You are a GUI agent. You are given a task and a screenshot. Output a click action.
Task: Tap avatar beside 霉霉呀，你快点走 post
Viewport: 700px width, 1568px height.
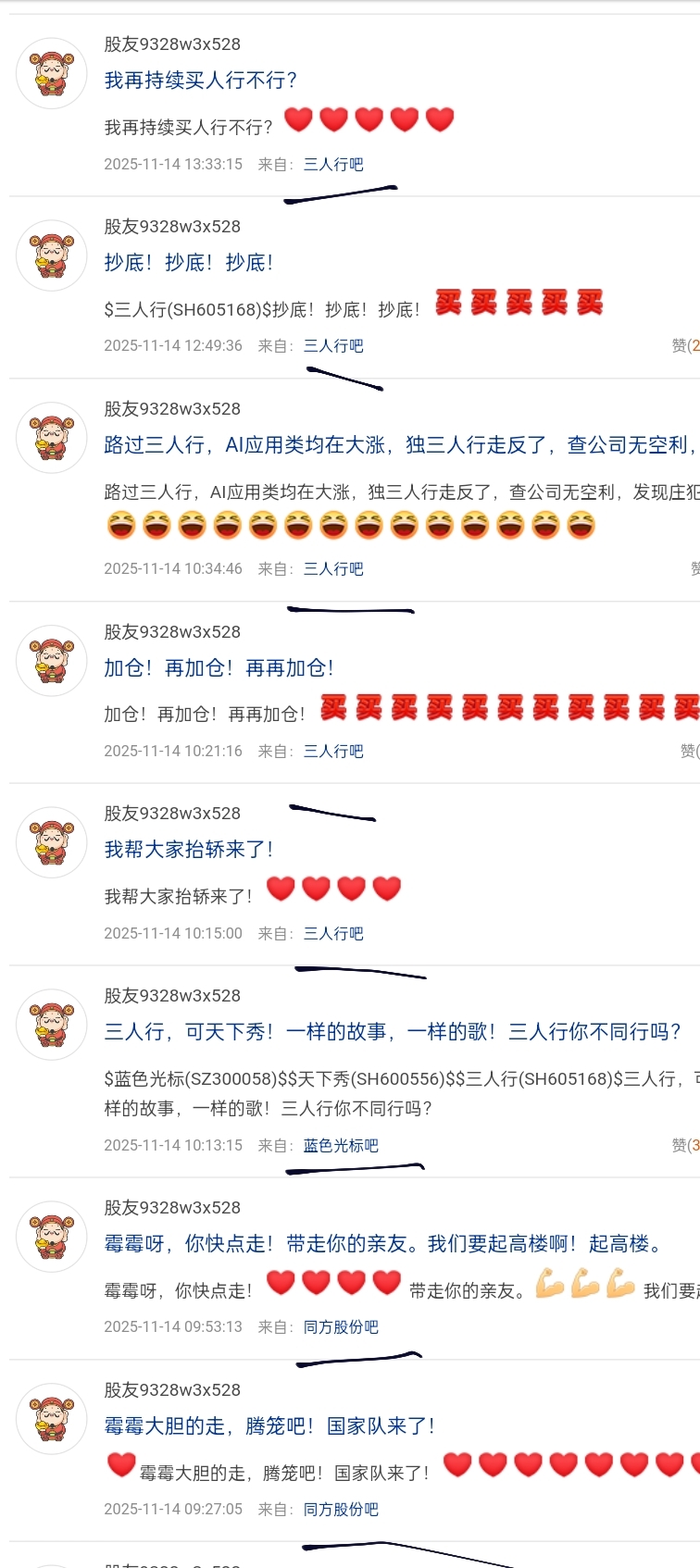pyautogui.click(x=52, y=1238)
